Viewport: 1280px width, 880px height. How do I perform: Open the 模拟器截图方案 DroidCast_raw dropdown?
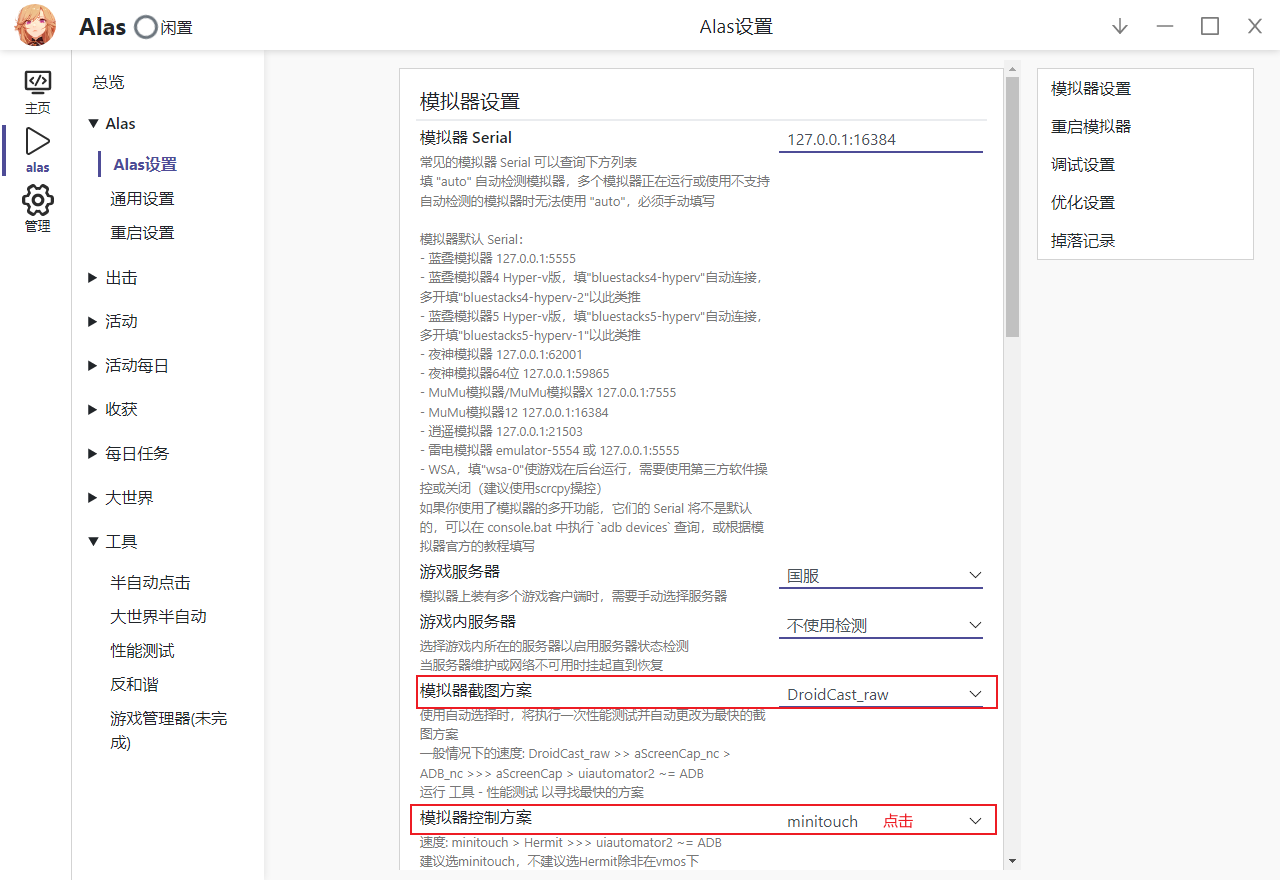[x=880, y=693]
